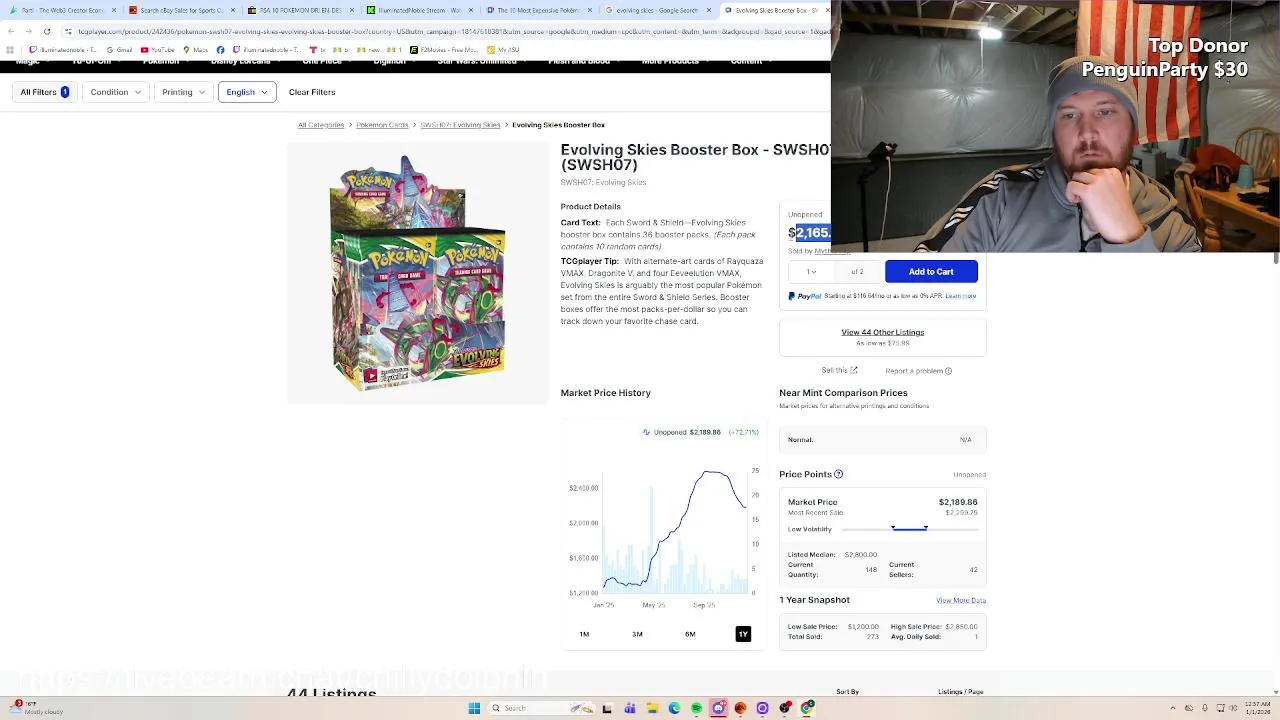
Task: Open the Gmail bookmark
Action: point(121,50)
